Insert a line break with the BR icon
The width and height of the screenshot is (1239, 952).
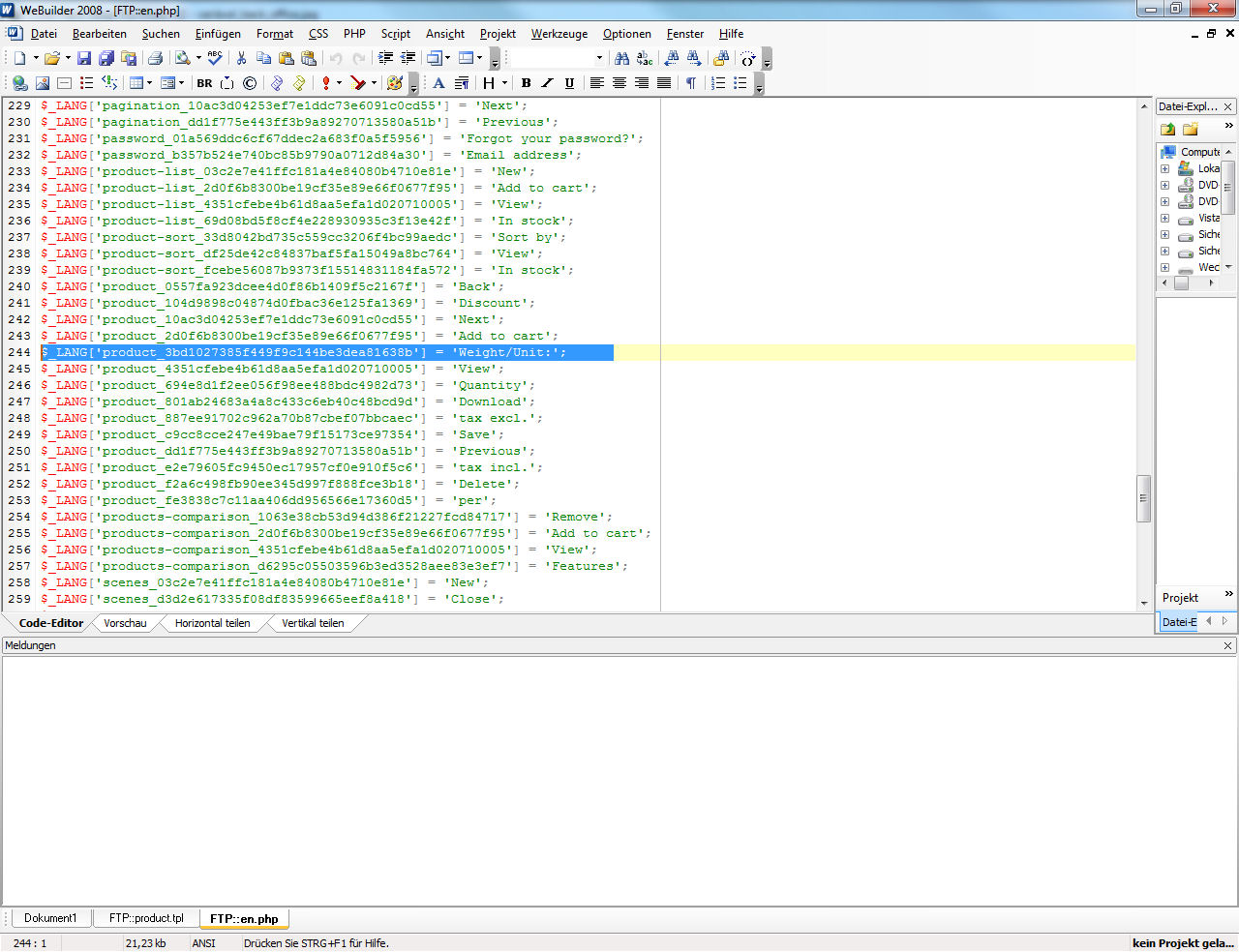pos(204,83)
